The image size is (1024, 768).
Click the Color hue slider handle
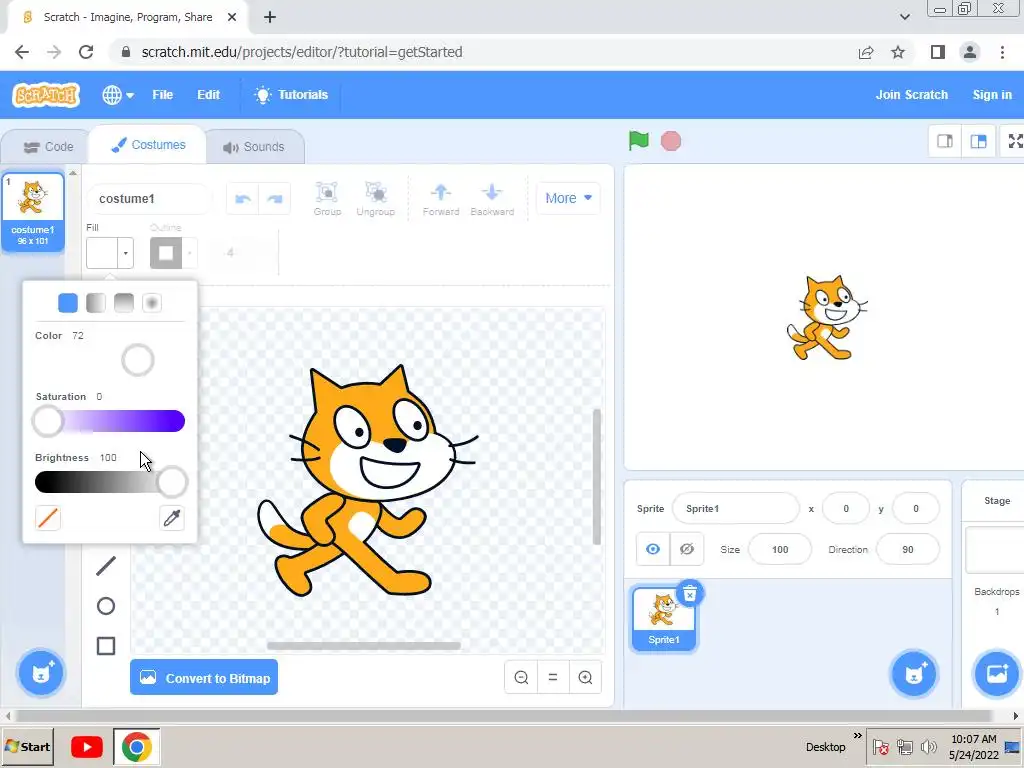pyautogui.click(x=138, y=360)
